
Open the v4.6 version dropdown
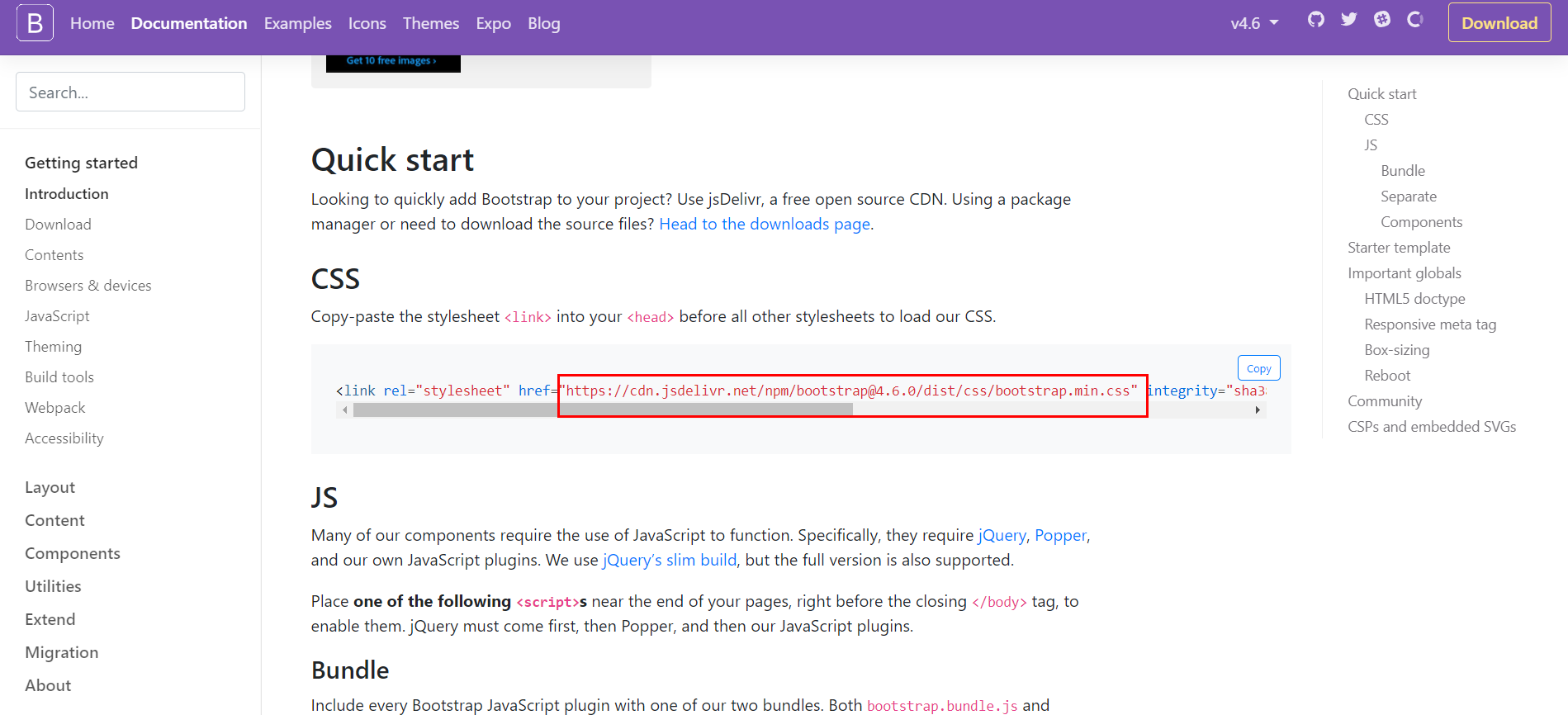pos(1254,23)
